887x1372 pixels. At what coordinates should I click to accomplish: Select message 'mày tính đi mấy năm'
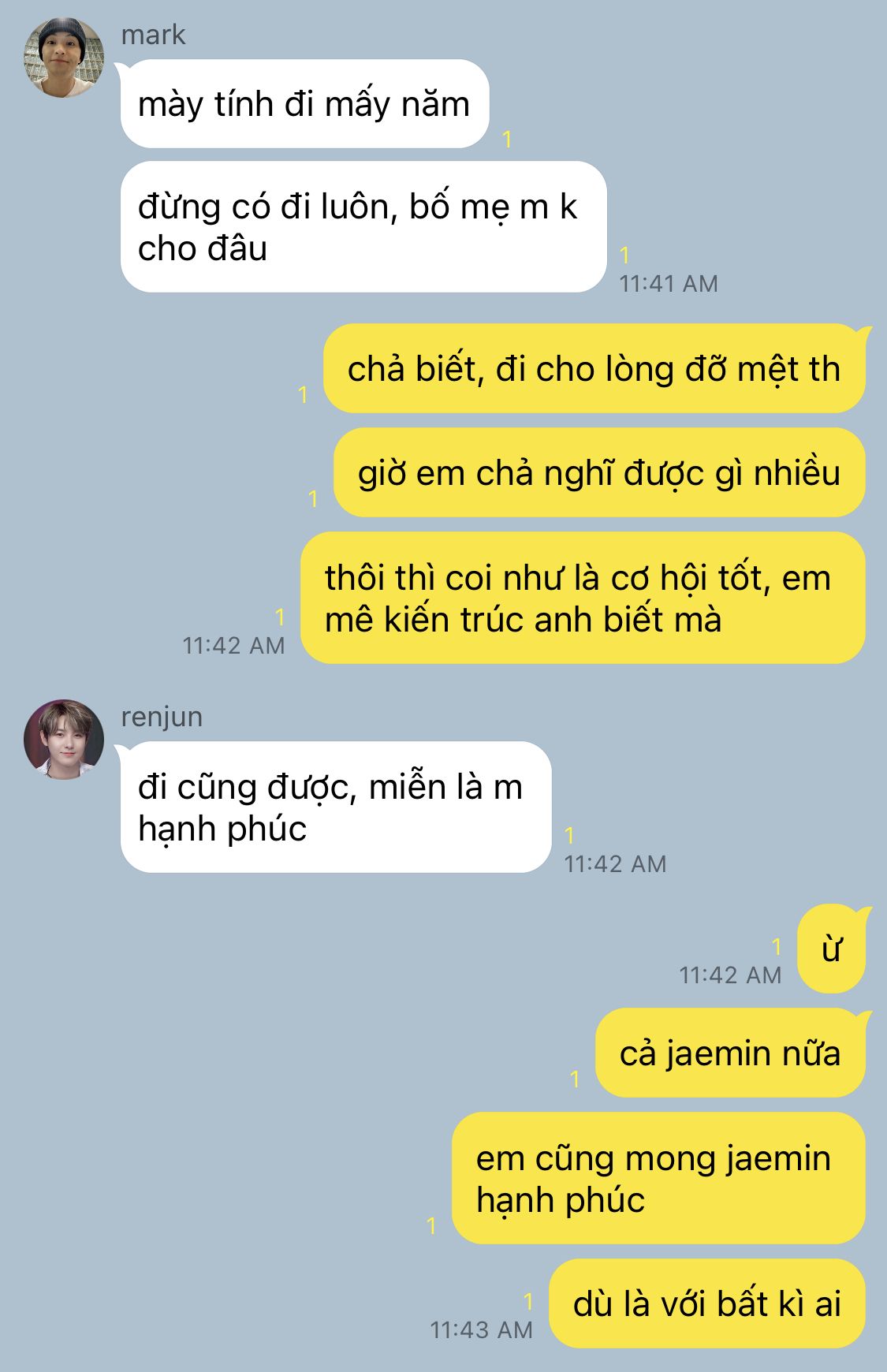point(304,104)
